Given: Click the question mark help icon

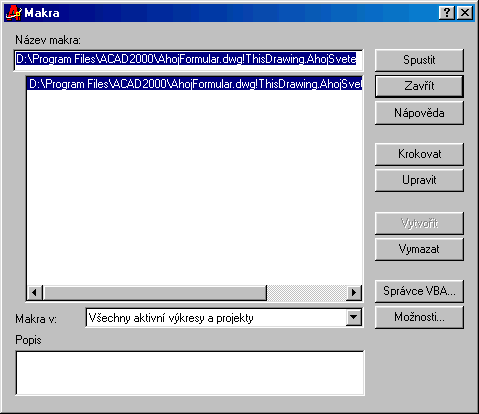Looking at the screenshot, I should pyautogui.click(x=447, y=13).
